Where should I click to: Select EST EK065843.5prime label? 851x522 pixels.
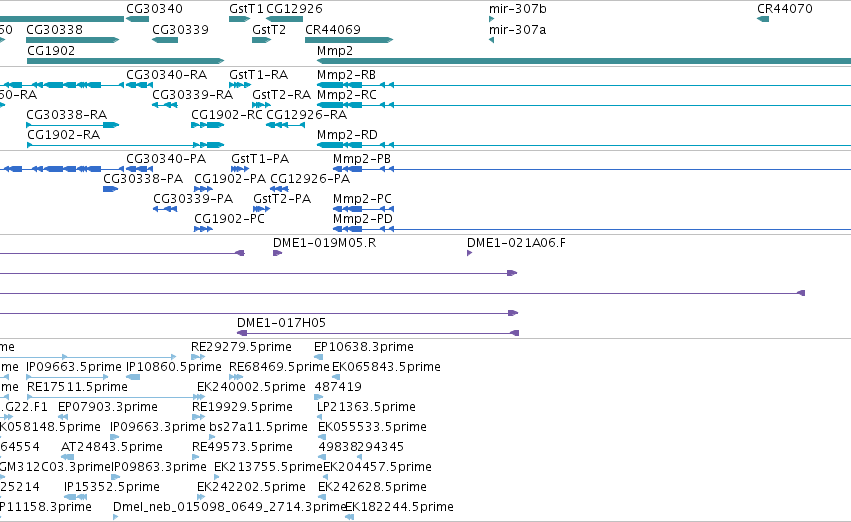(x=386, y=367)
